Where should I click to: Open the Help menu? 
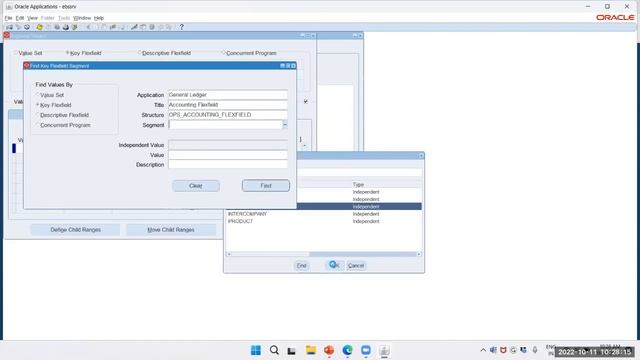pyautogui.click(x=99, y=18)
